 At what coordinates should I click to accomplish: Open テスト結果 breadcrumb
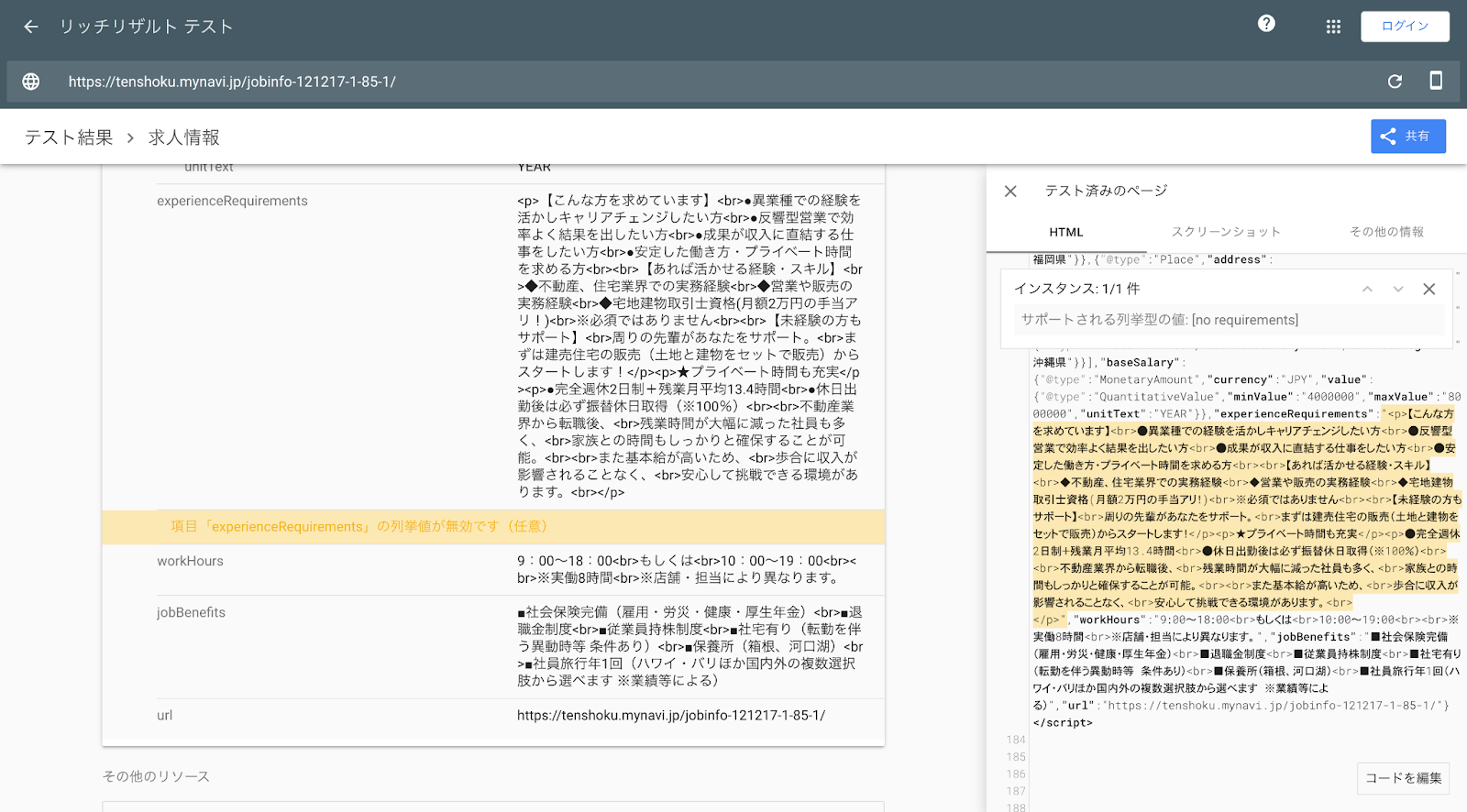[x=69, y=137]
